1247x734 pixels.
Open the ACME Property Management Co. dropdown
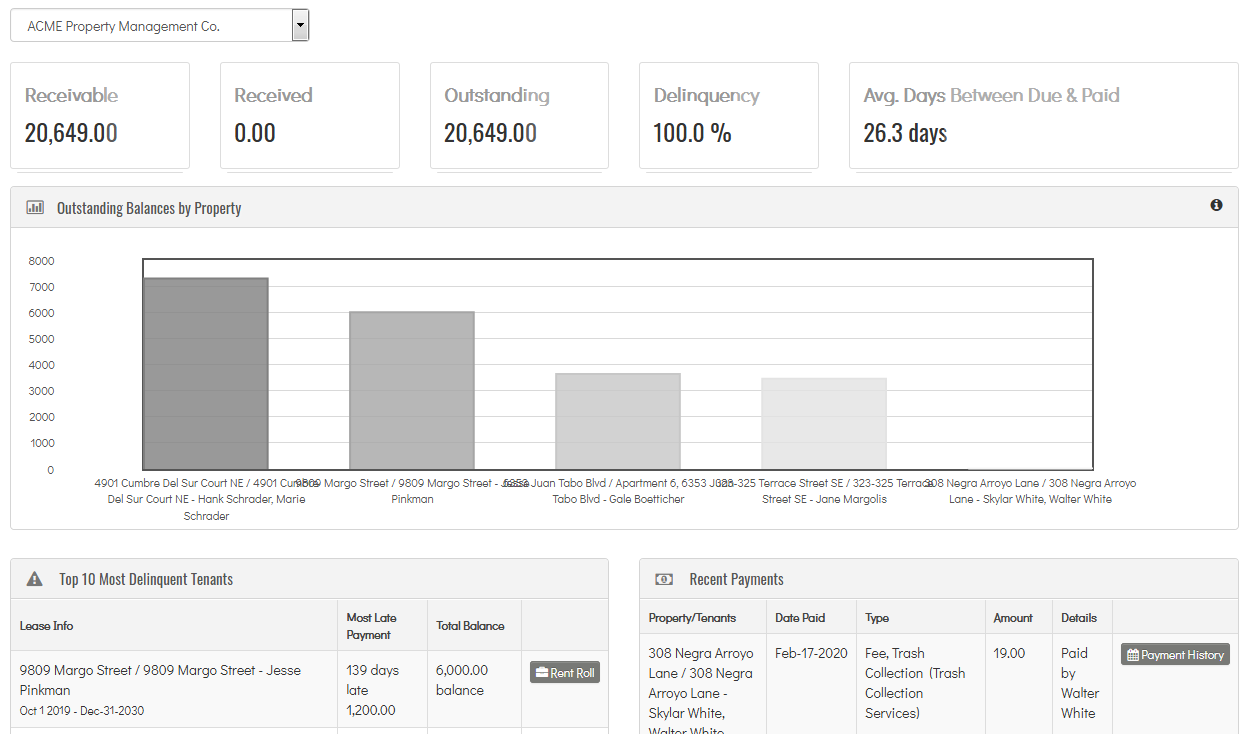click(x=160, y=26)
